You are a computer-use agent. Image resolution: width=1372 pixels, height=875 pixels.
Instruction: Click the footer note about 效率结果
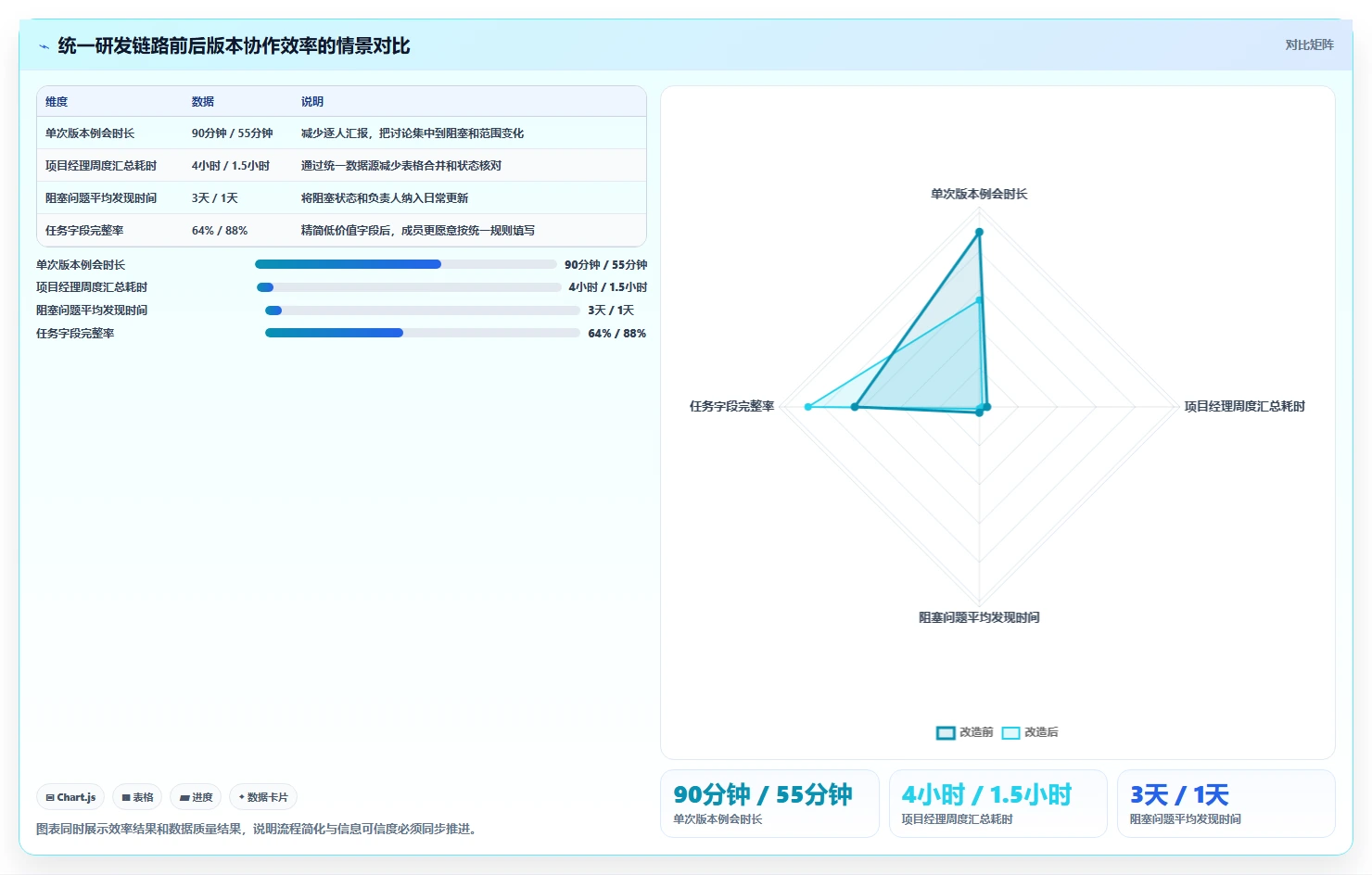[259, 829]
